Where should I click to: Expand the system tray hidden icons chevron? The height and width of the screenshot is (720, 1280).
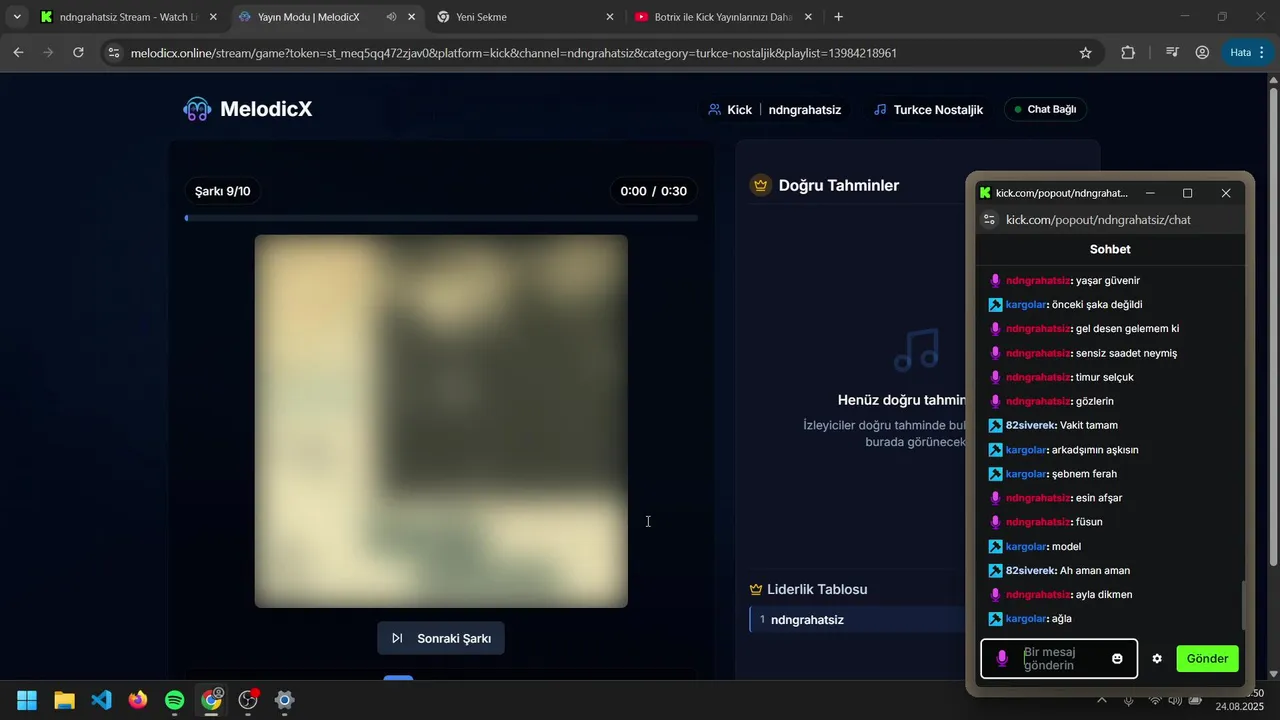pyautogui.click(x=1102, y=700)
